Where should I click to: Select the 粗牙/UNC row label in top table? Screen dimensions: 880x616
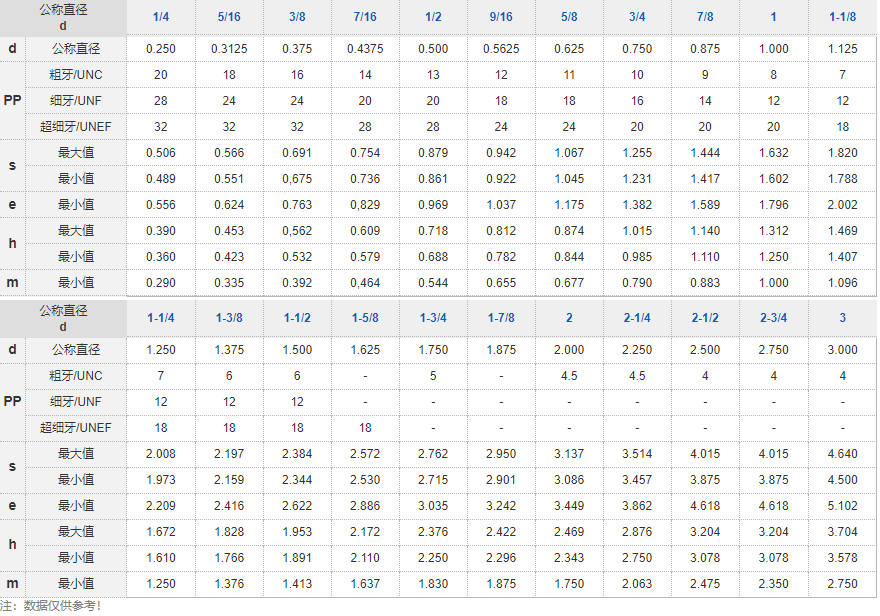76,75
